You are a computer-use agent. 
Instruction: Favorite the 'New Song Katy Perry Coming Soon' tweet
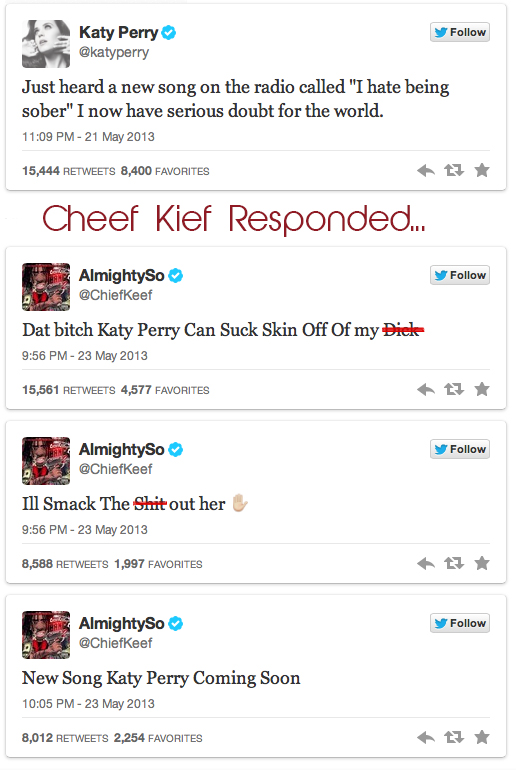click(x=482, y=737)
